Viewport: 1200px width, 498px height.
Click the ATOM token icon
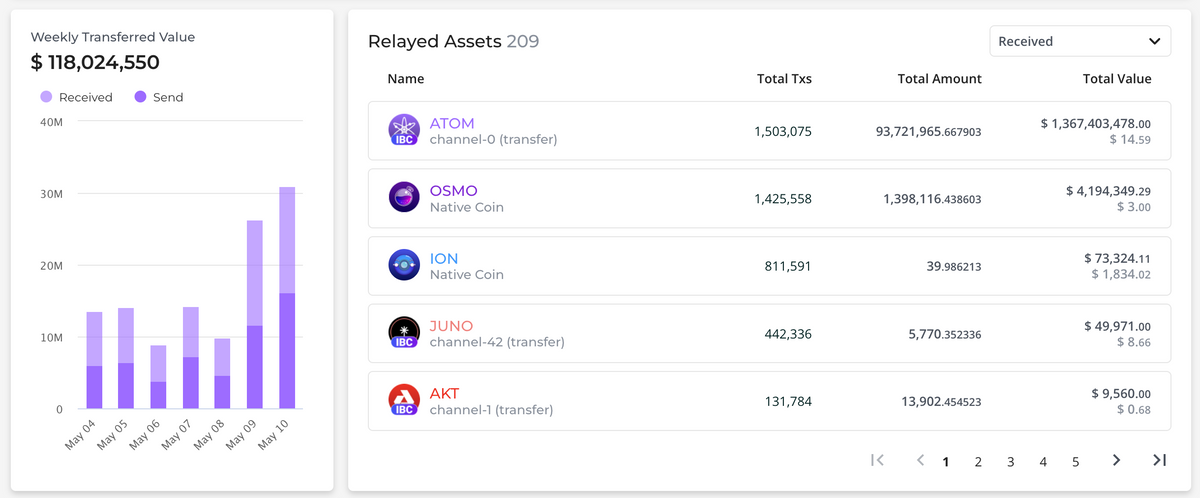point(404,130)
